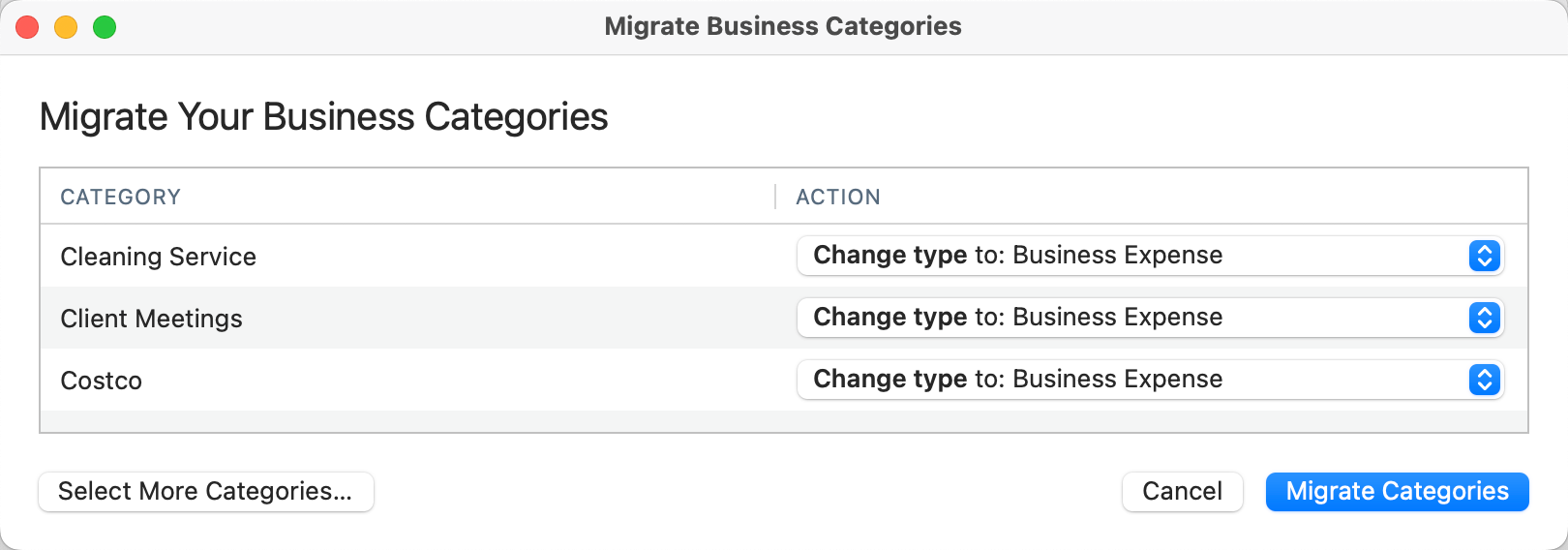Select the Costco category name

(102, 381)
